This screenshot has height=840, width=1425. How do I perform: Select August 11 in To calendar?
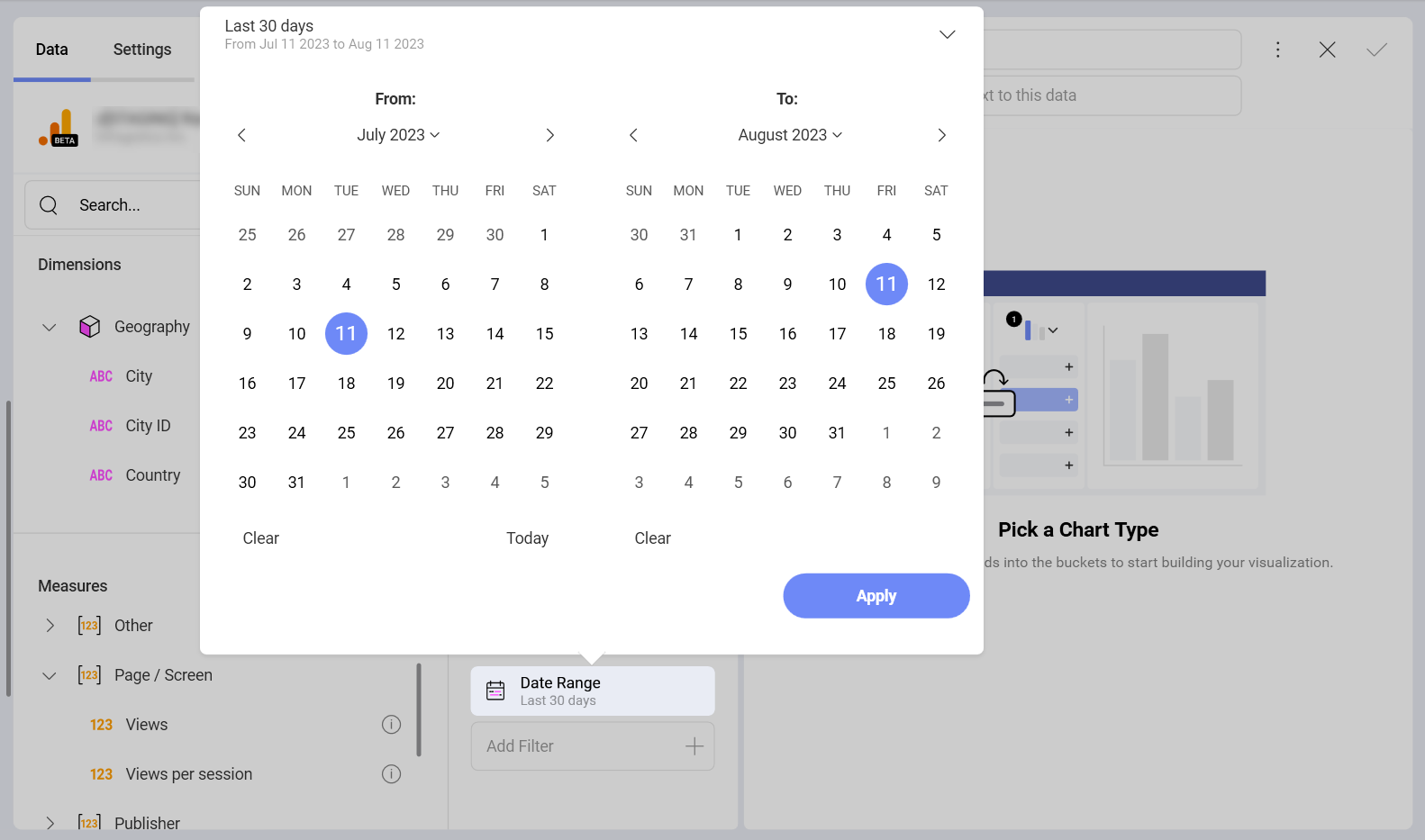tap(886, 285)
